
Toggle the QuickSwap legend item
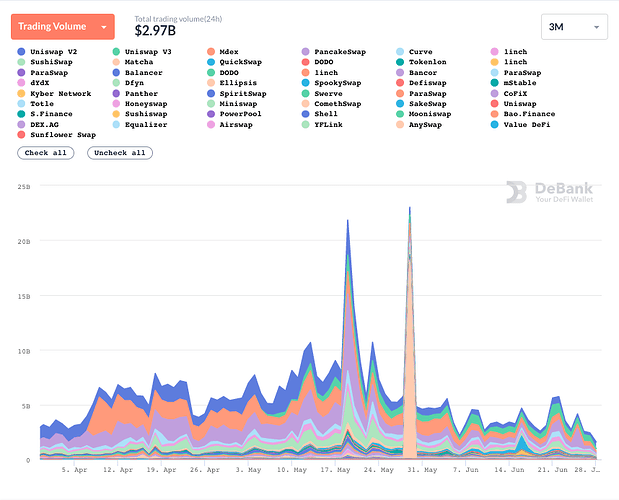pyautogui.click(x=234, y=62)
